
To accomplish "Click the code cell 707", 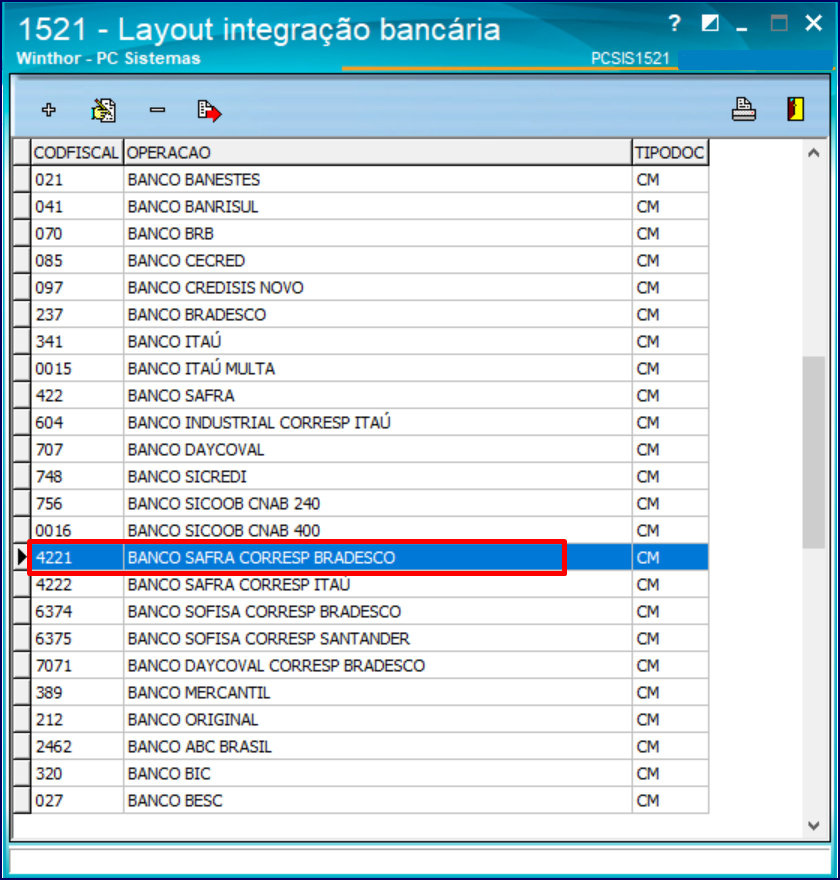I will coord(77,450).
